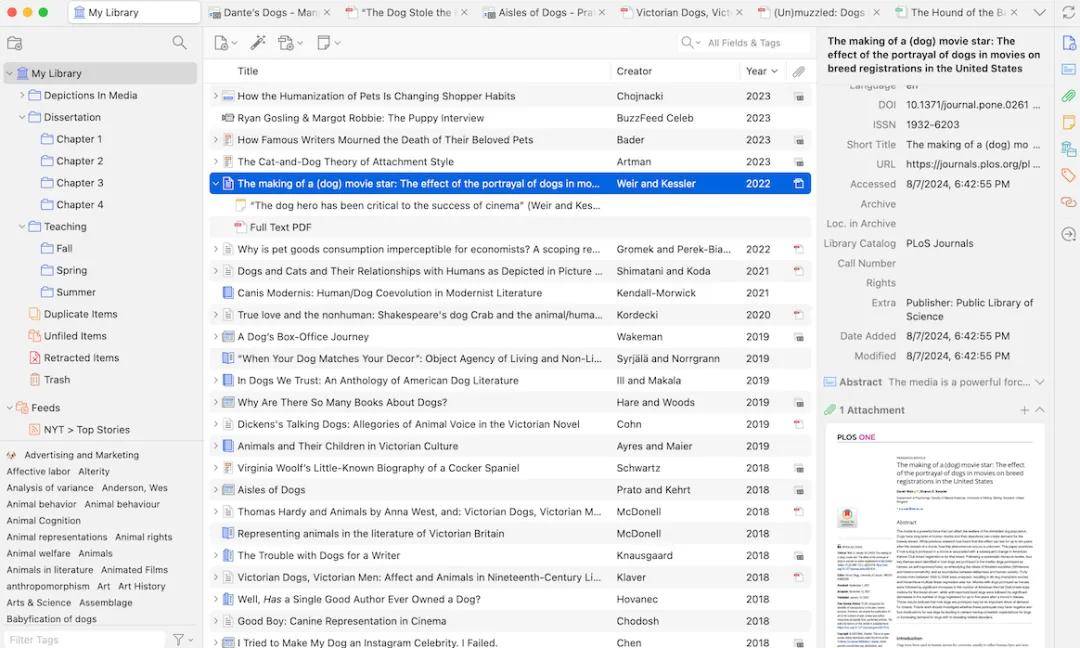Viewport: 1080px width, 648px height.
Task: Click the Locate arrow icon in side rail
Action: pyautogui.click(x=1068, y=234)
